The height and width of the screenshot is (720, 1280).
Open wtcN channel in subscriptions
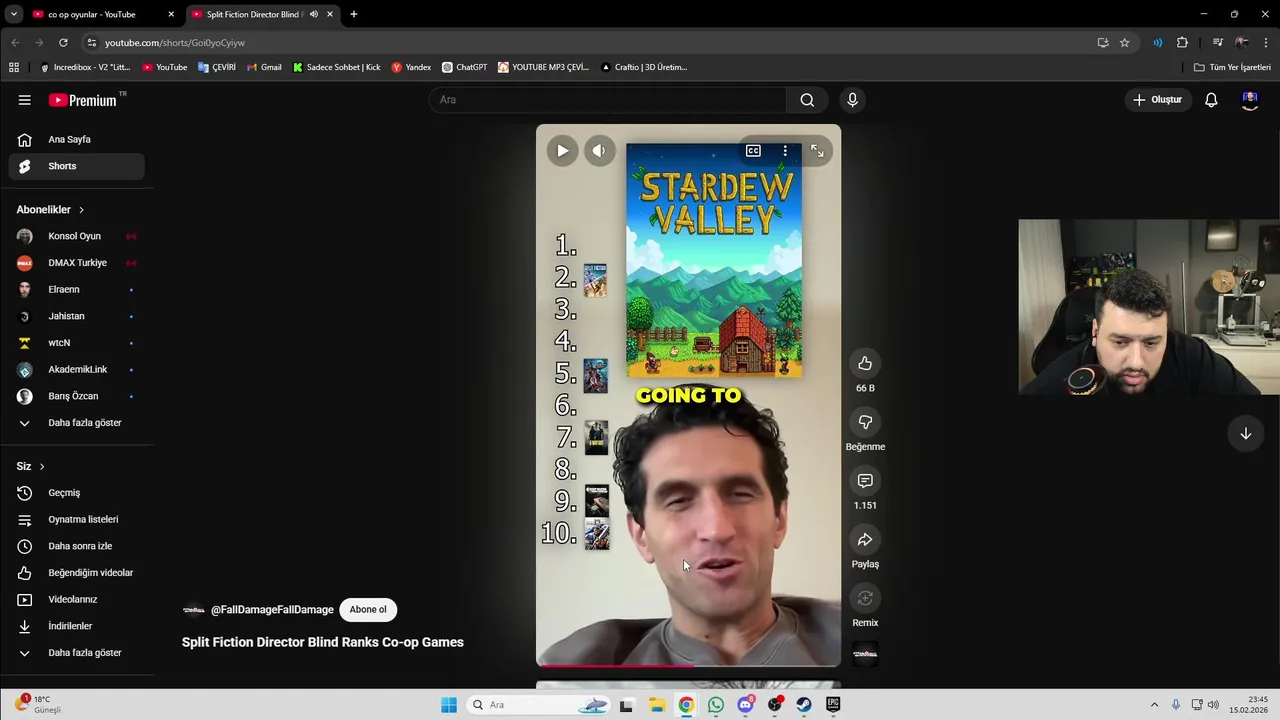tap(76, 343)
